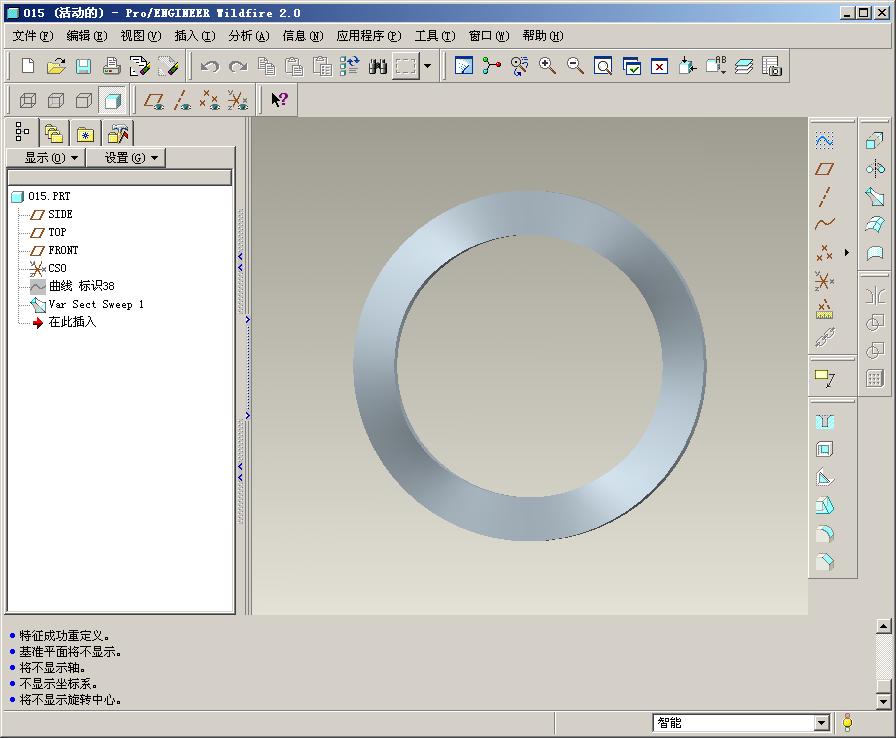Expand the 智能 selection filter combo box
This screenshot has height=738, width=896.
[x=822, y=723]
